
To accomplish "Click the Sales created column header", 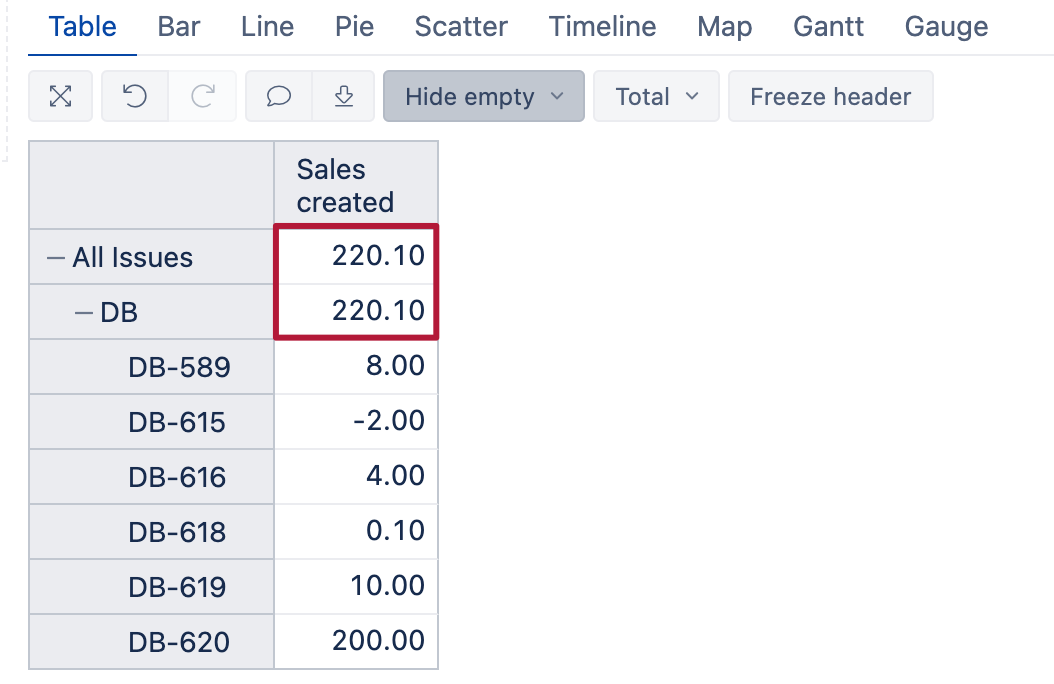I will click(345, 186).
